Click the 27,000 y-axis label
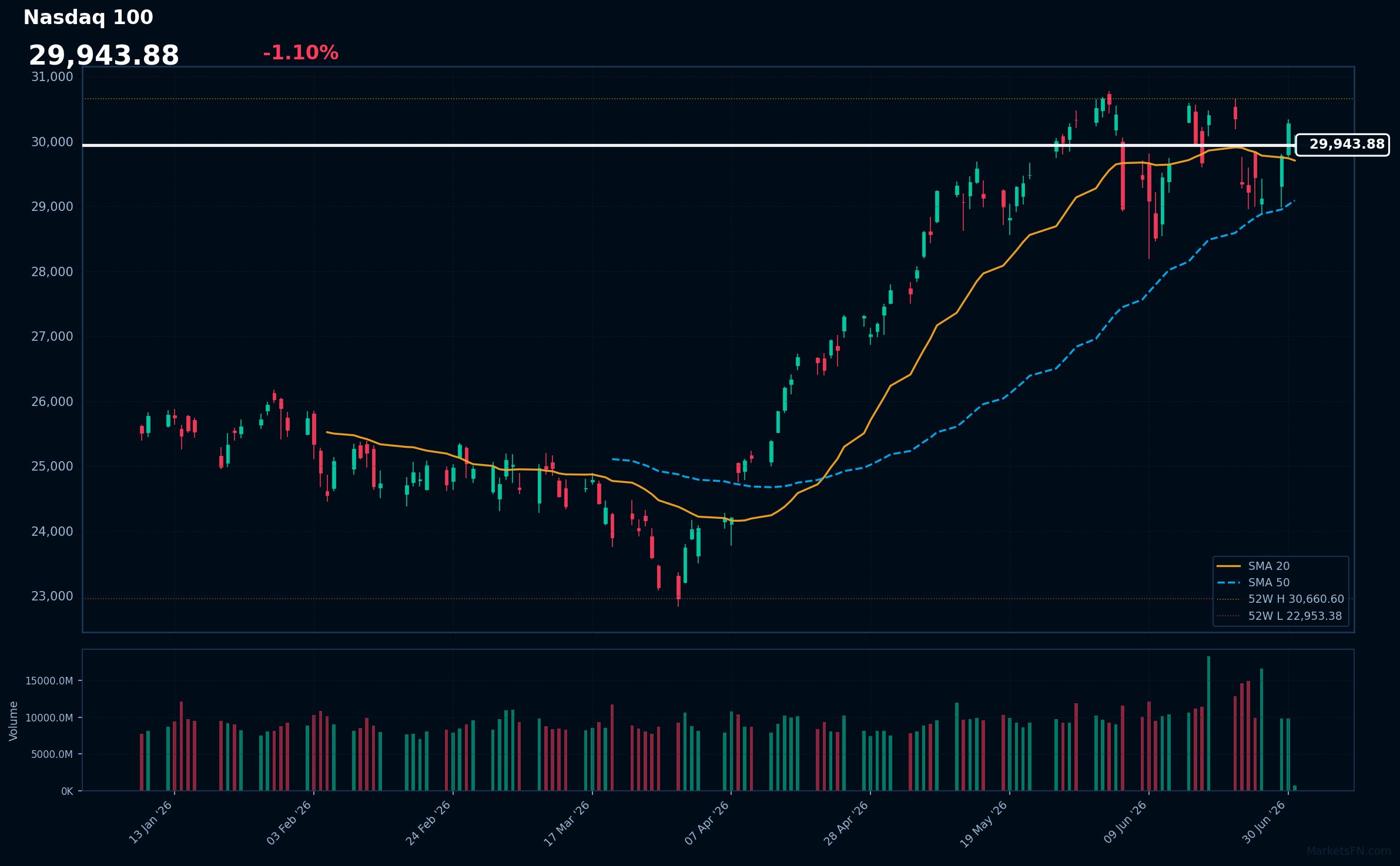Image resolution: width=1400 pixels, height=866 pixels. (52, 337)
